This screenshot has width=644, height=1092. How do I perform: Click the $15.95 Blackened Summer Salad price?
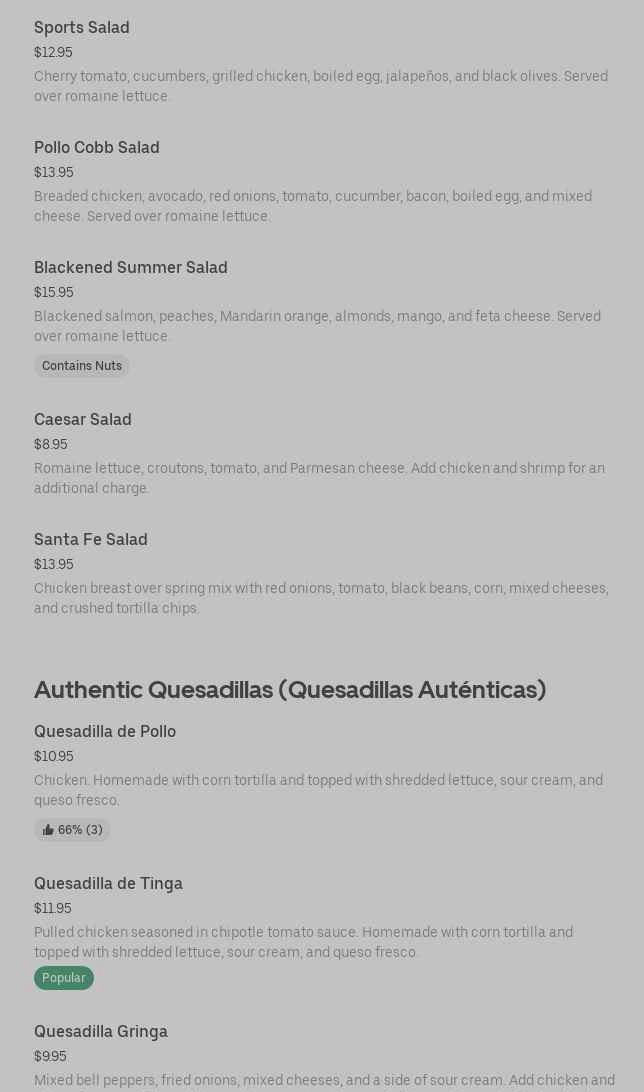(54, 292)
